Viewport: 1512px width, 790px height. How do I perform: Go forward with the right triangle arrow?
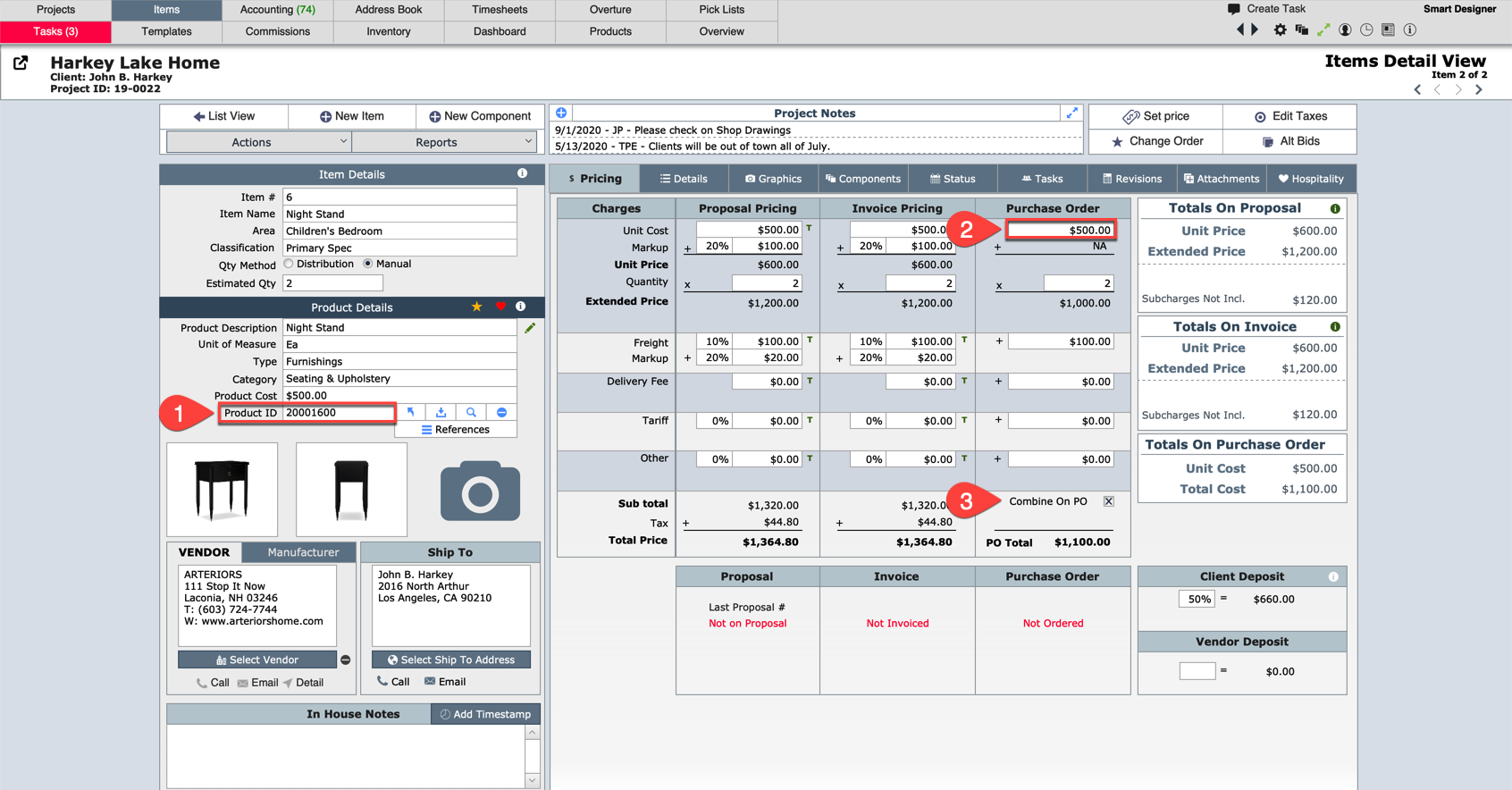(1255, 29)
